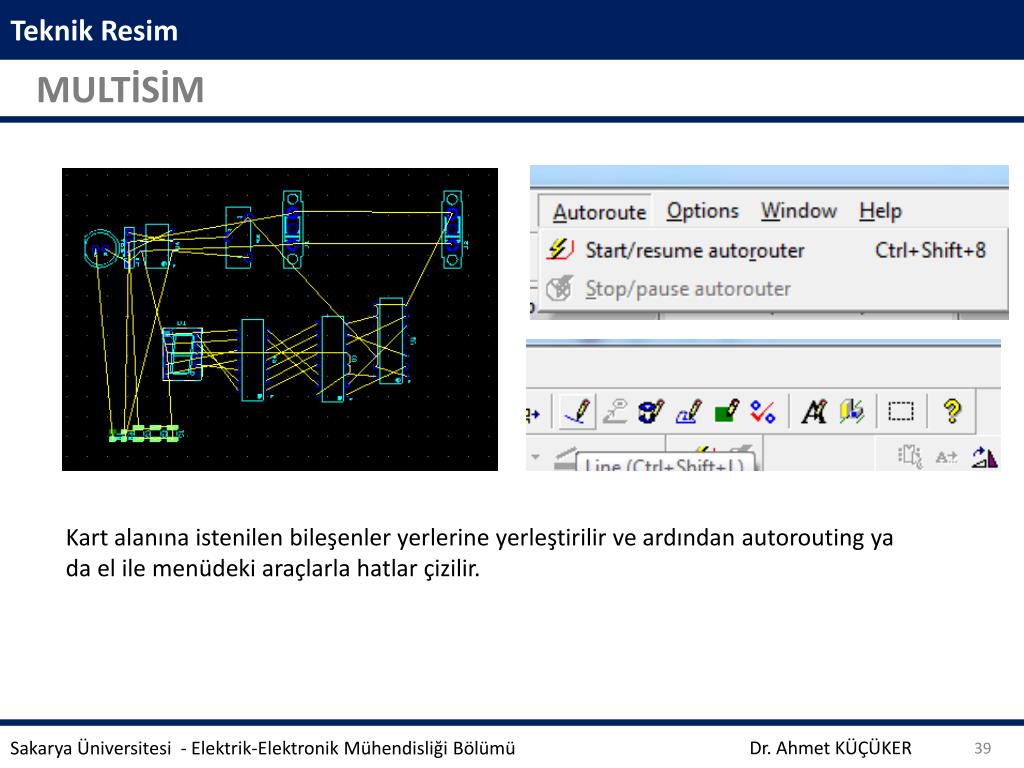The width and height of the screenshot is (1024, 768).
Task: Select the green connector strip on the PCB
Action: point(146,433)
